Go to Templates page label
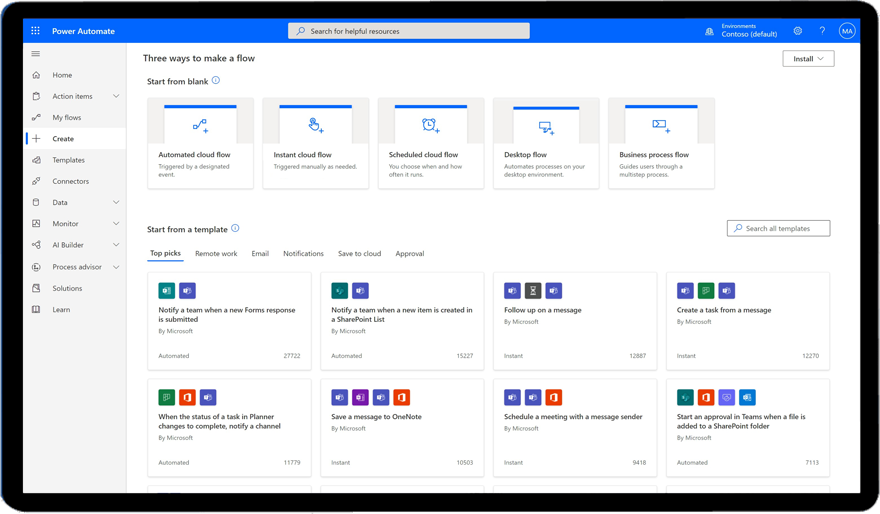Image resolution: width=880 pixels, height=514 pixels. (x=68, y=160)
